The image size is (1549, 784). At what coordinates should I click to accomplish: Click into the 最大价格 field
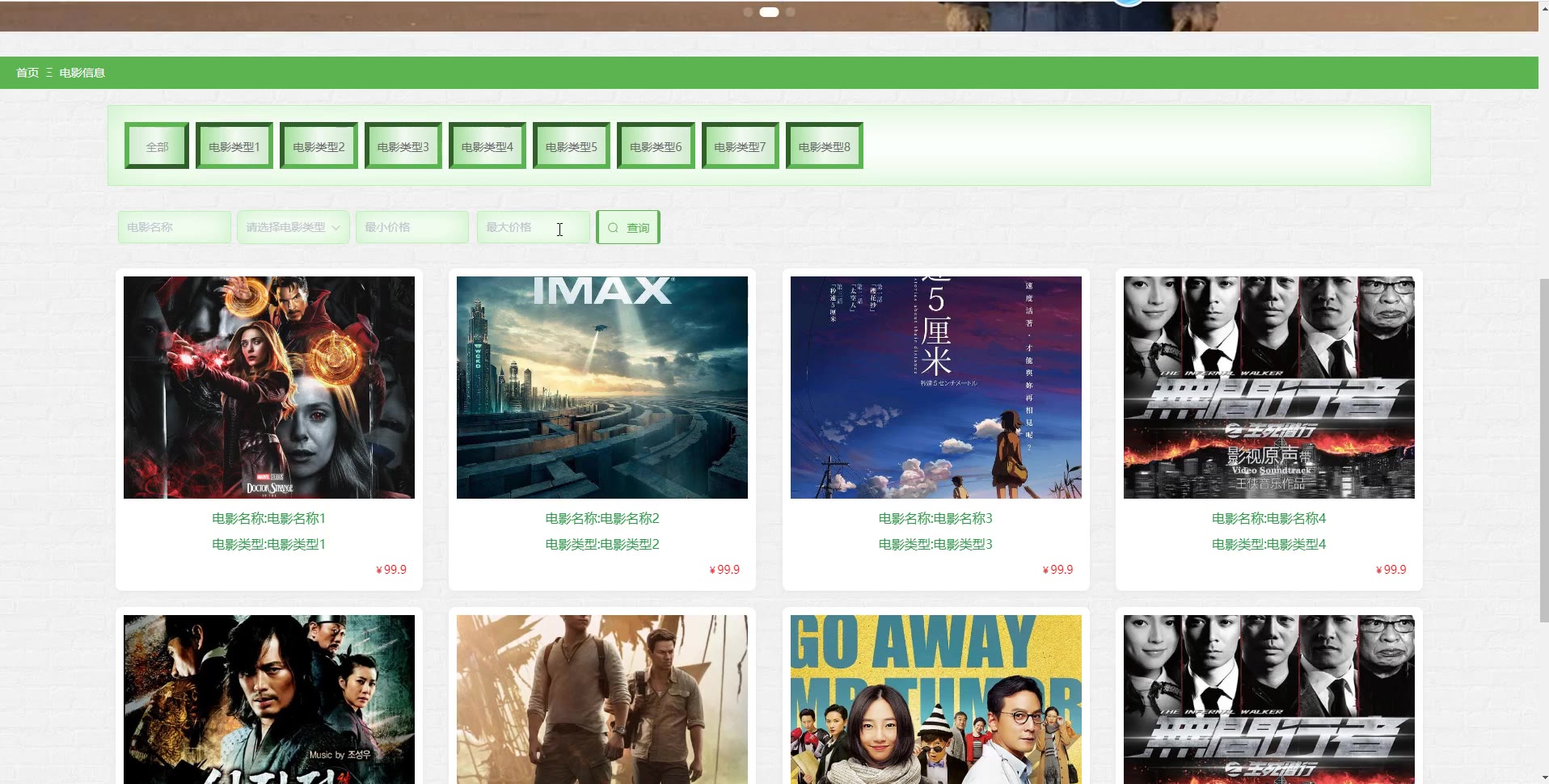point(534,227)
